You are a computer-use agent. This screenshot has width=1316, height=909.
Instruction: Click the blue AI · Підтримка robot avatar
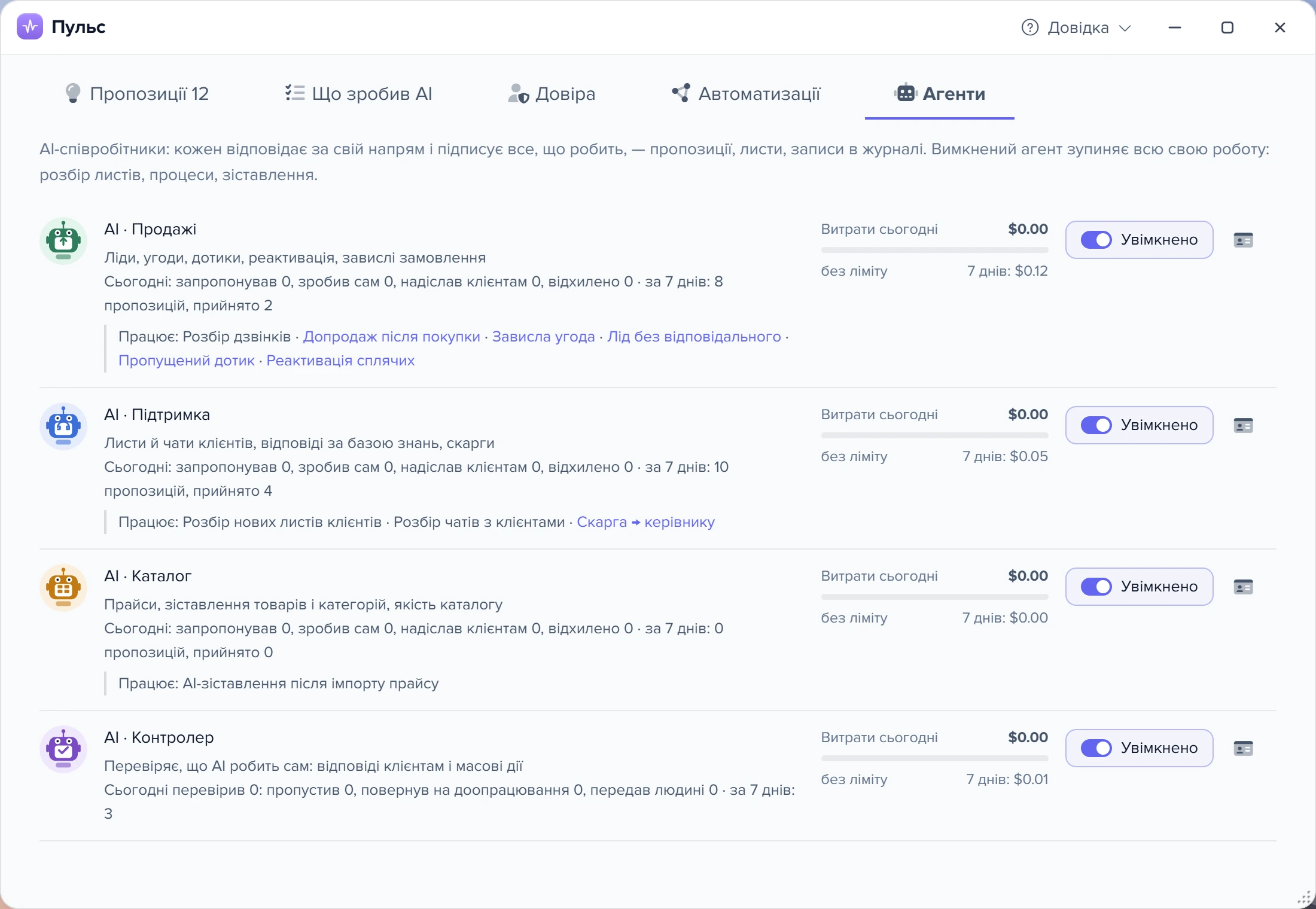coord(63,426)
